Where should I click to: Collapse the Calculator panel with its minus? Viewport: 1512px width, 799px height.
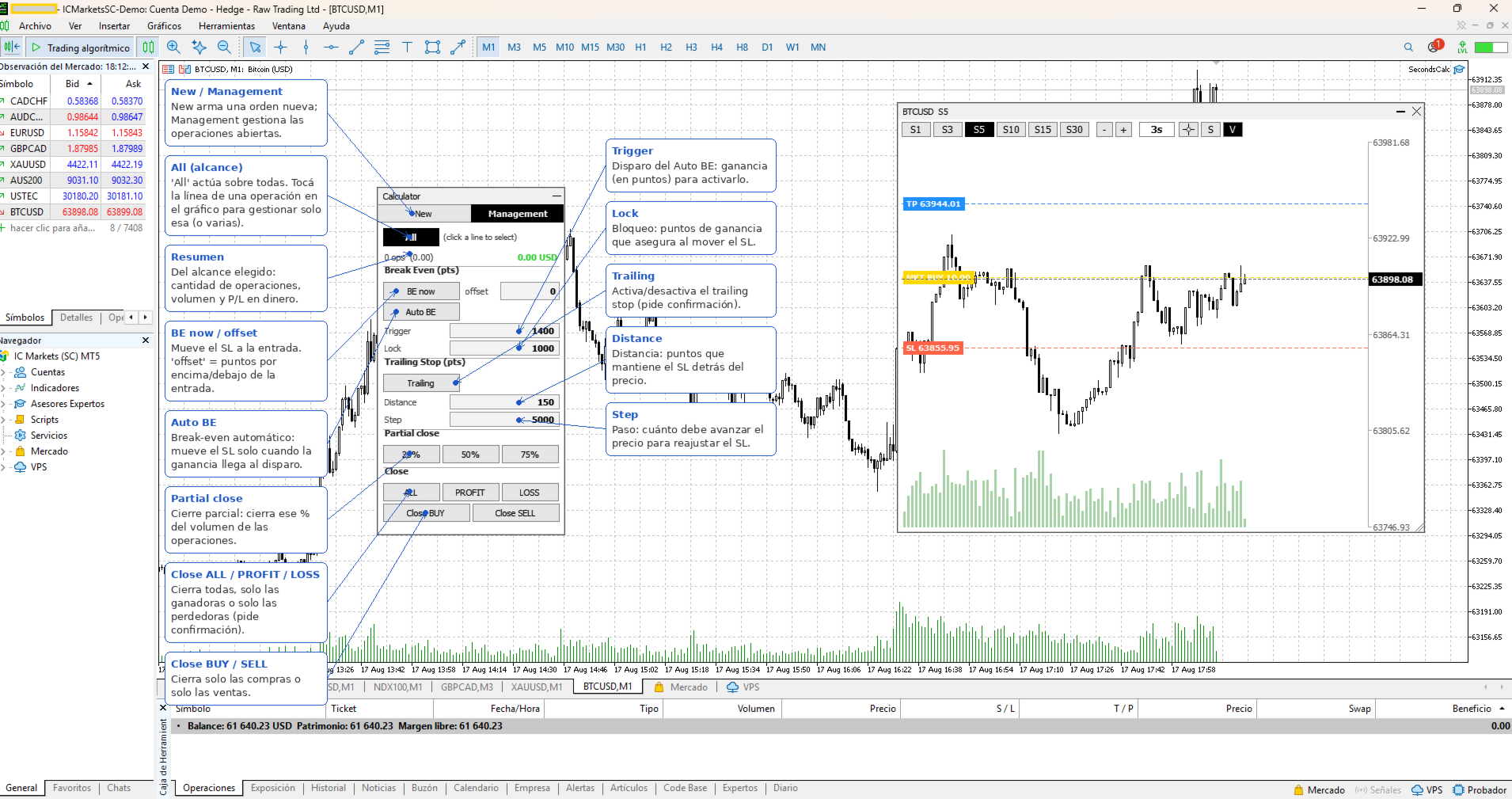(x=557, y=196)
